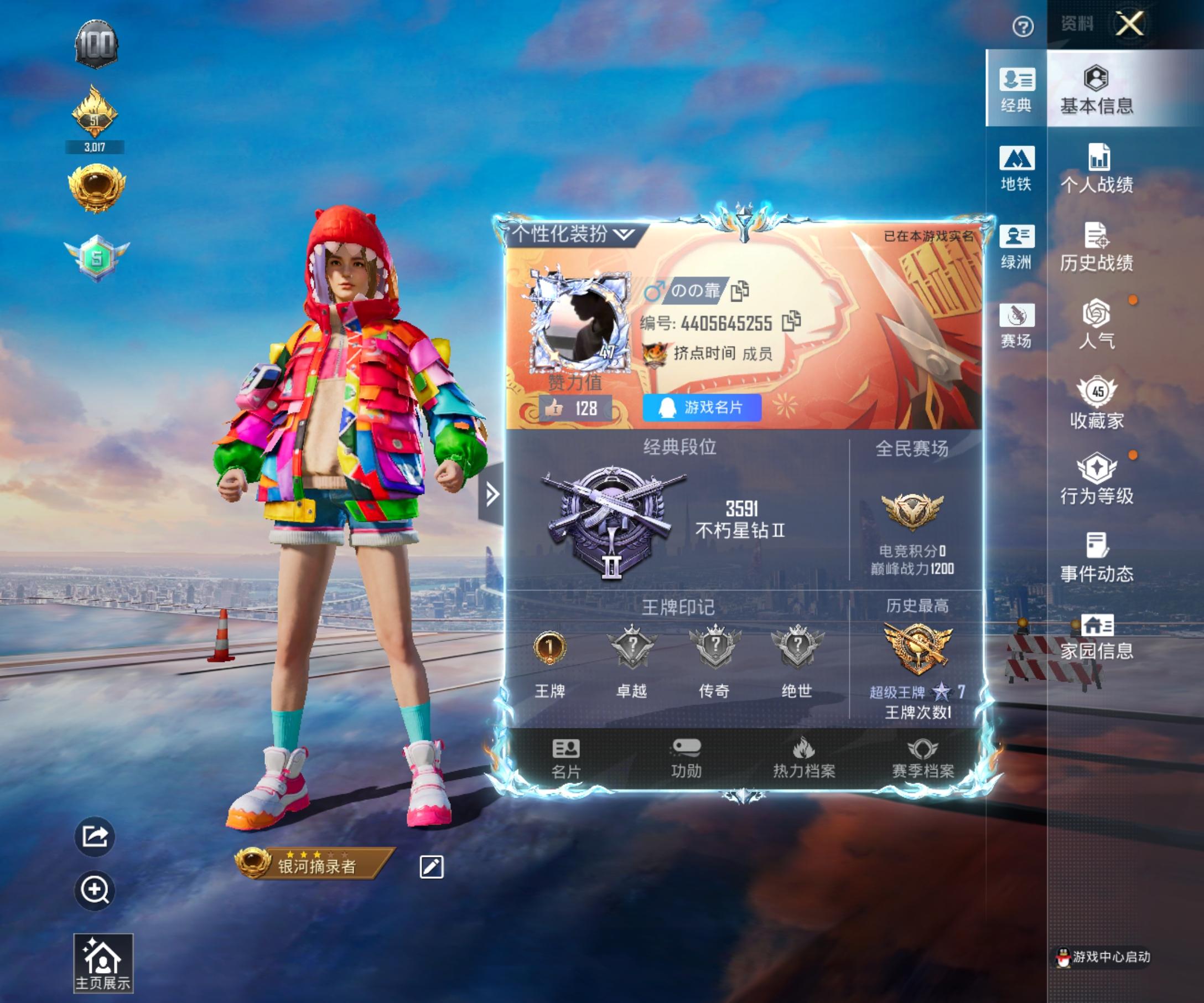
Task: Click the 挤点时间 team name
Action: pyautogui.click(x=704, y=353)
